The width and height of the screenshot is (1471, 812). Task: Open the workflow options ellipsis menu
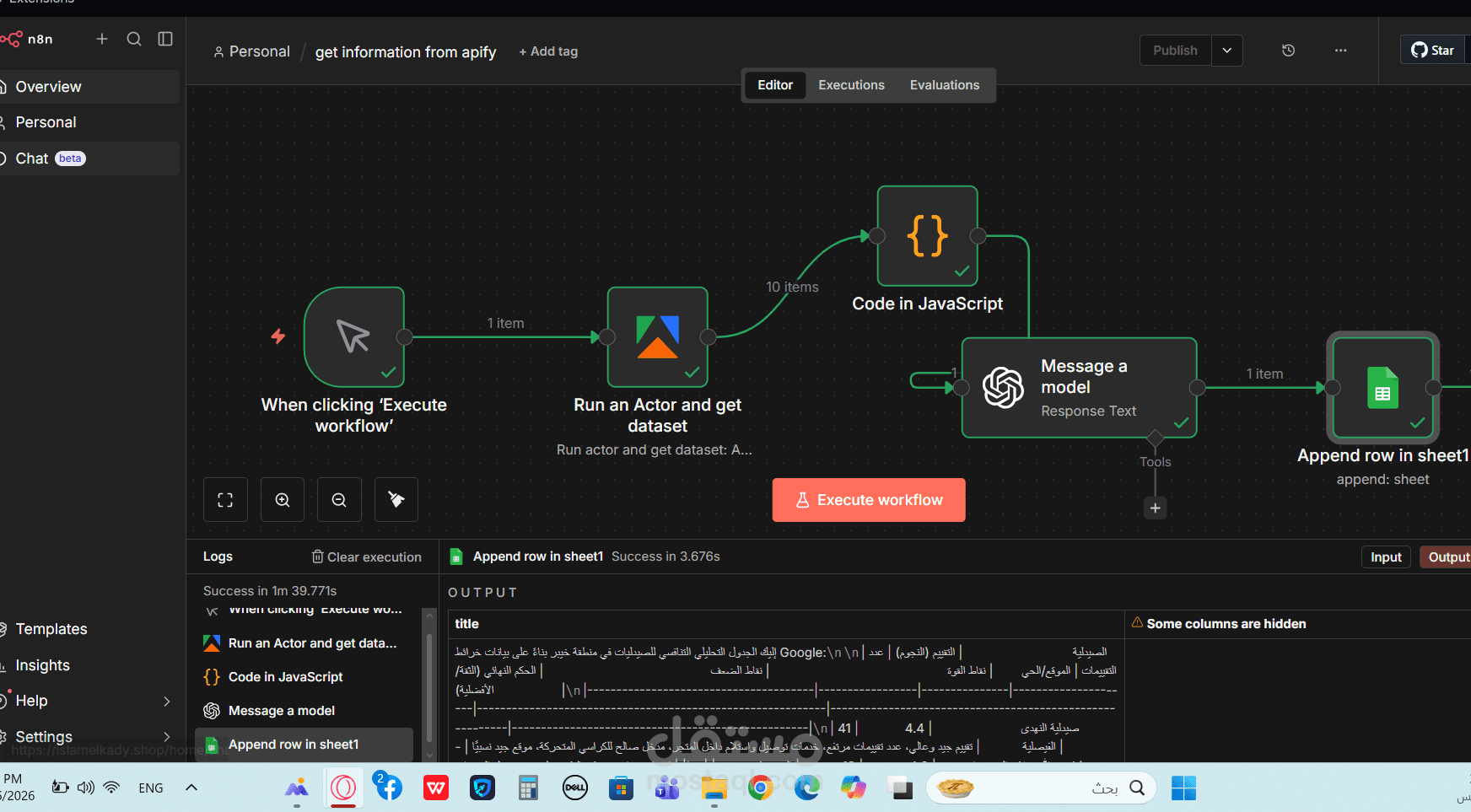[1340, 51]
